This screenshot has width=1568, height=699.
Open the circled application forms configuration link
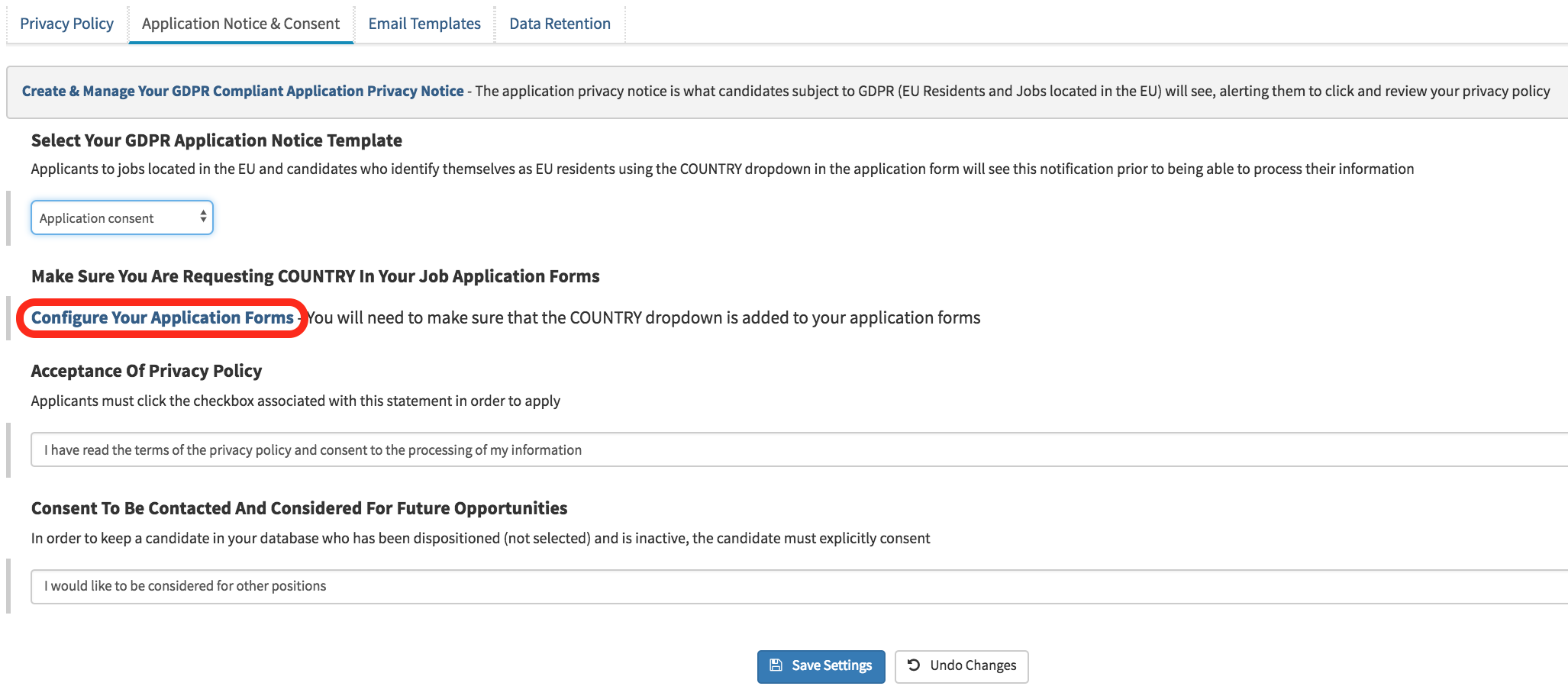pos(161,317)
